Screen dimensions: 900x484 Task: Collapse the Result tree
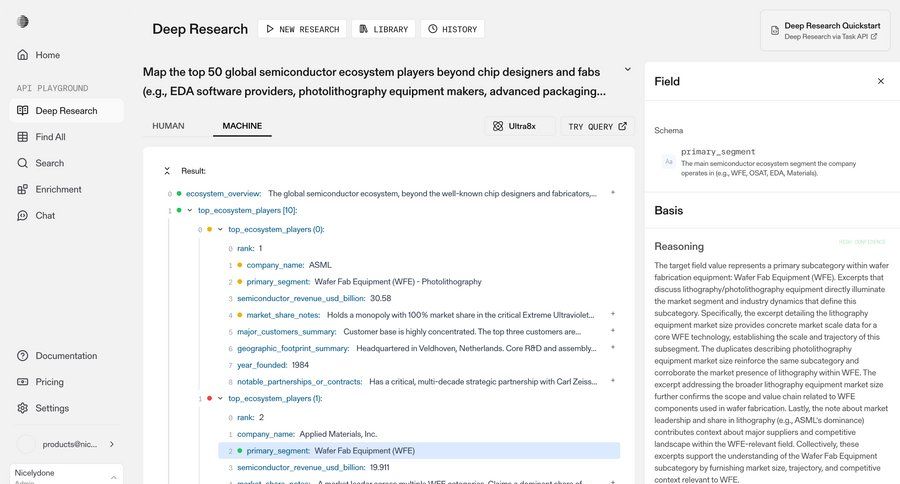click(167, 171)
